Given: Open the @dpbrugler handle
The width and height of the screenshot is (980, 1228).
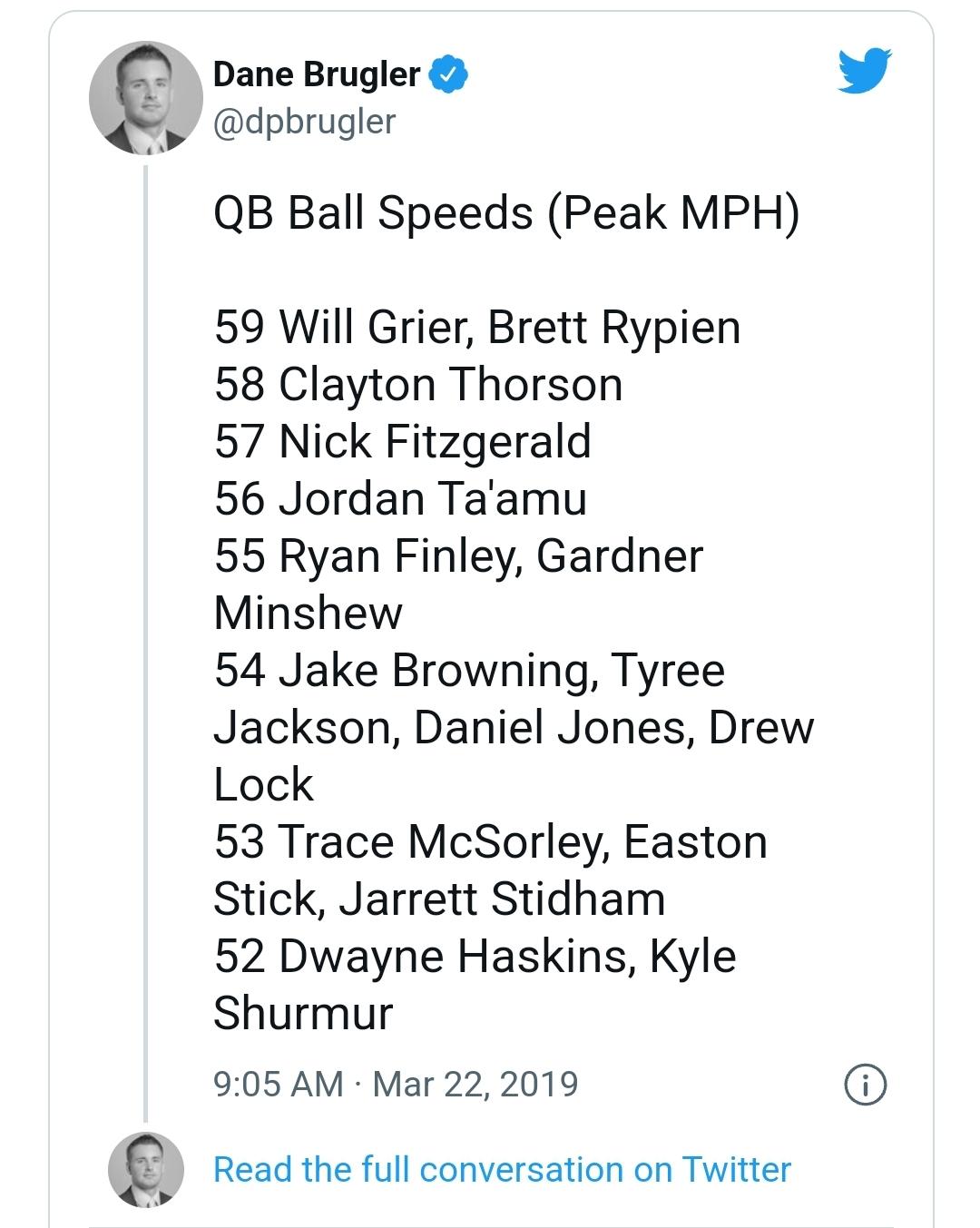Looking at the screenshot, I should 304,122.
